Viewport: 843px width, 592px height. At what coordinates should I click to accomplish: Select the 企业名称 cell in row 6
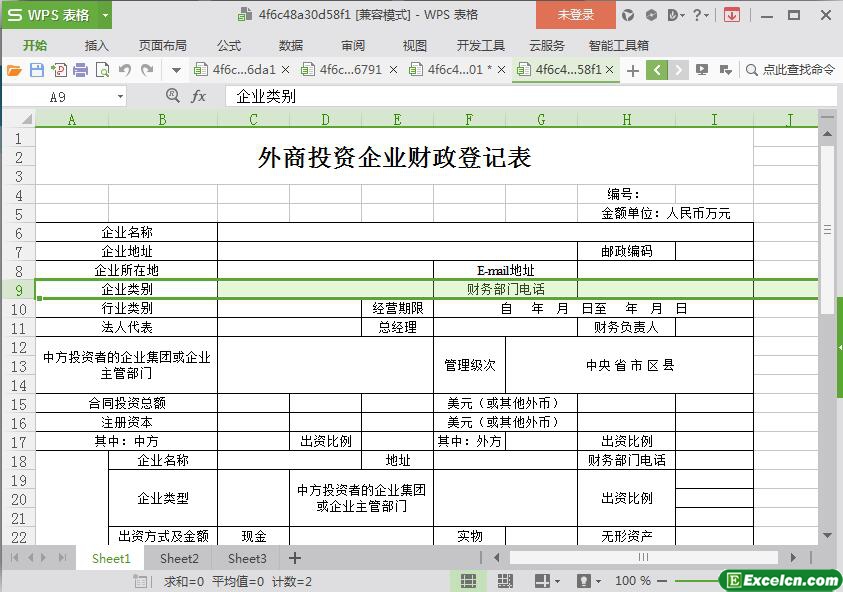coord(127,232)
